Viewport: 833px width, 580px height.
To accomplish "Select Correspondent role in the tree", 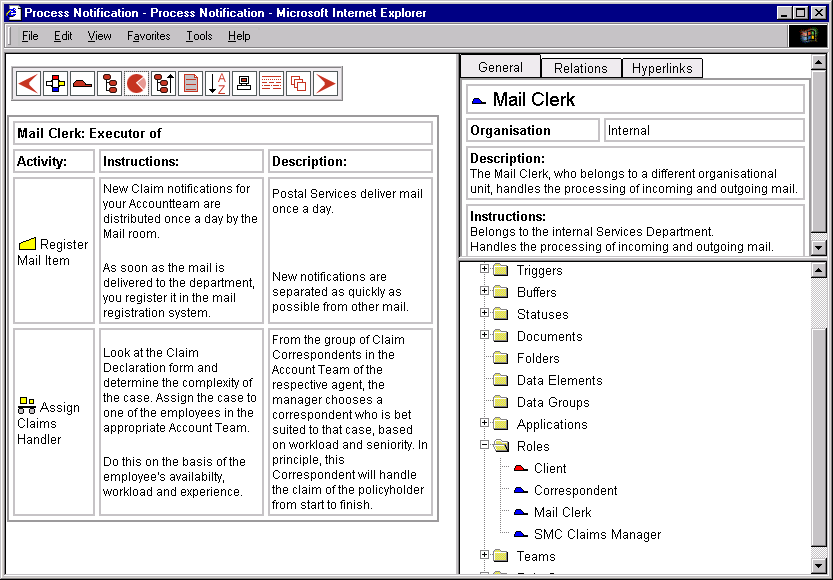I will [575, 490].
